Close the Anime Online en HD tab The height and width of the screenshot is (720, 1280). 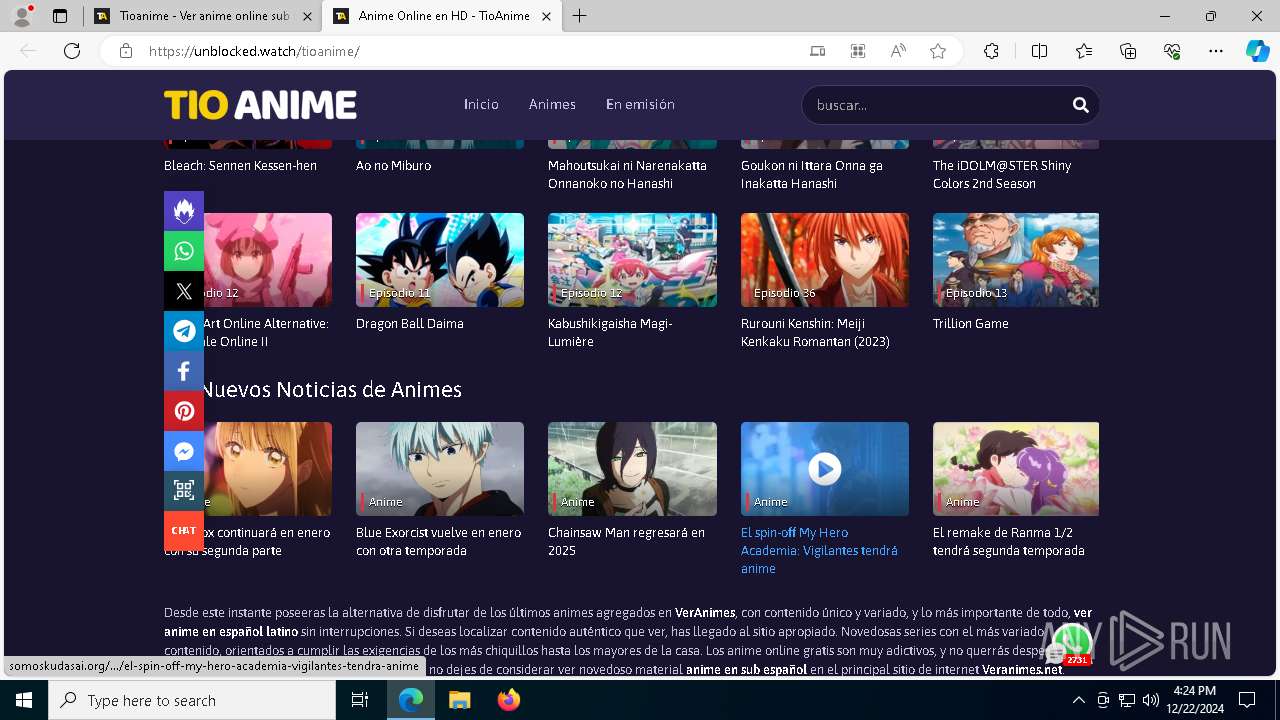click(546, 16)
